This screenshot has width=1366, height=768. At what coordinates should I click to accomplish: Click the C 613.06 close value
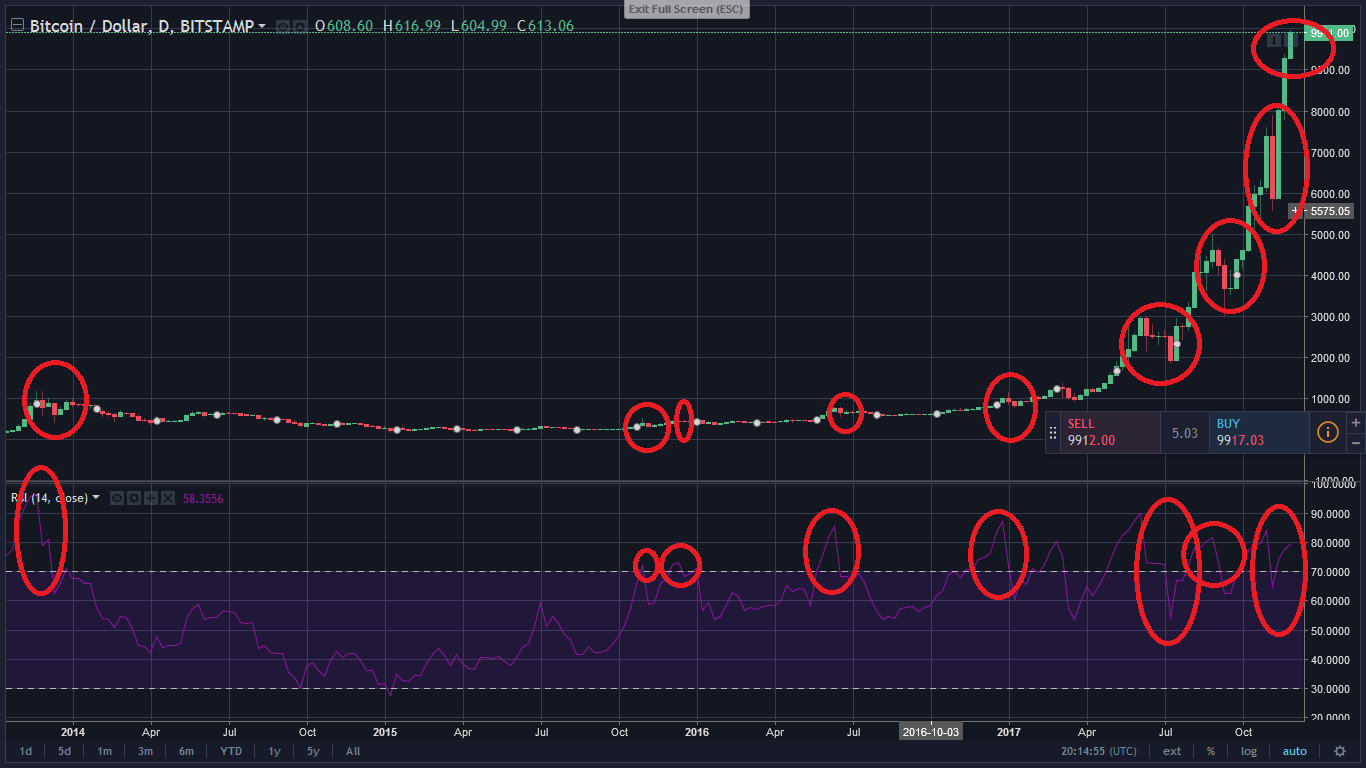(545, 26)
